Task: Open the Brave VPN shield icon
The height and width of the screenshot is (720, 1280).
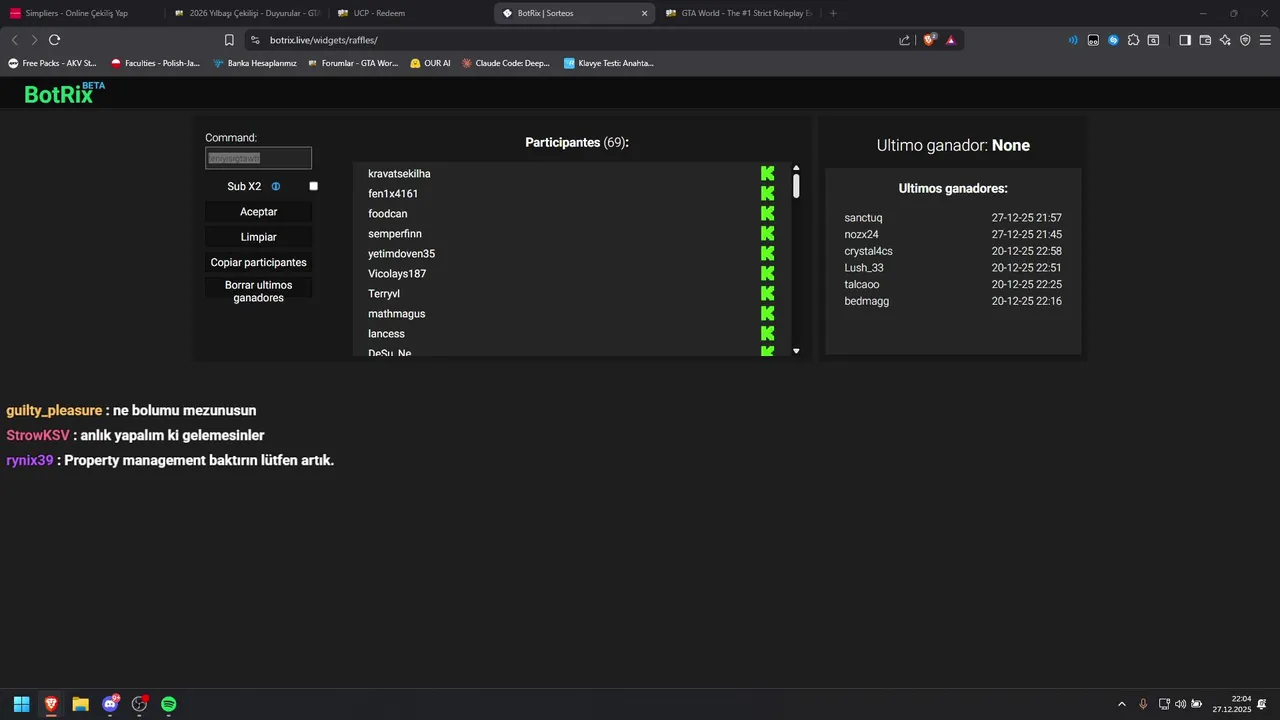Action: tap(1245, 40)
